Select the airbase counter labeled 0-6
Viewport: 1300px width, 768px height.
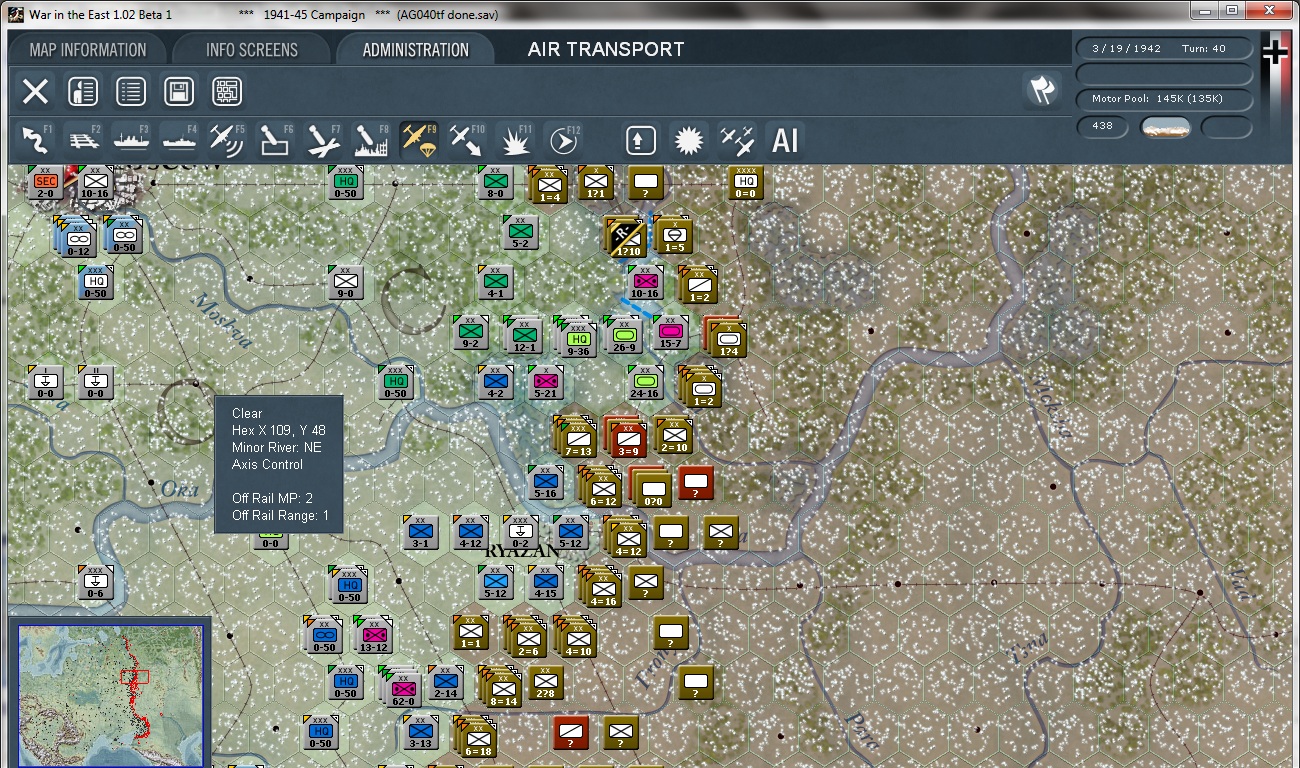point(95,583)
